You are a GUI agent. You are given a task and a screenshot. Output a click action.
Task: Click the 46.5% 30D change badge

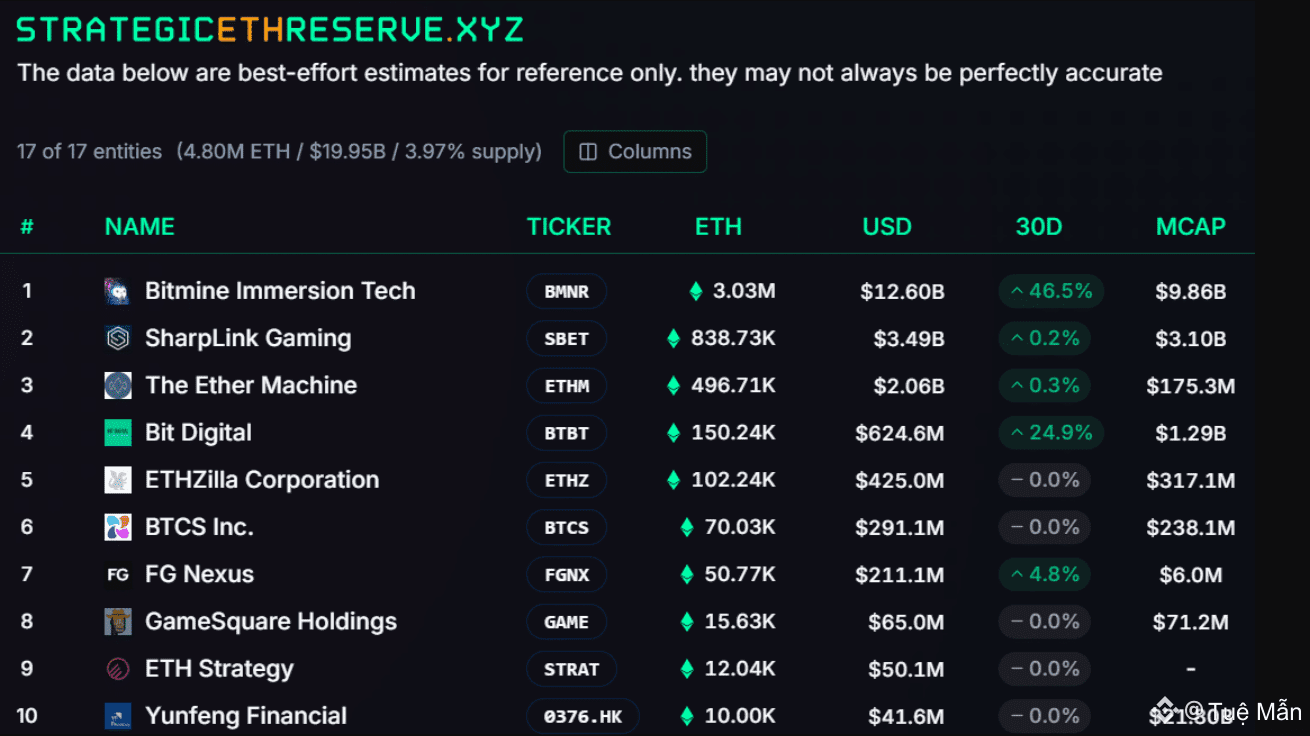click(1051, 291)
